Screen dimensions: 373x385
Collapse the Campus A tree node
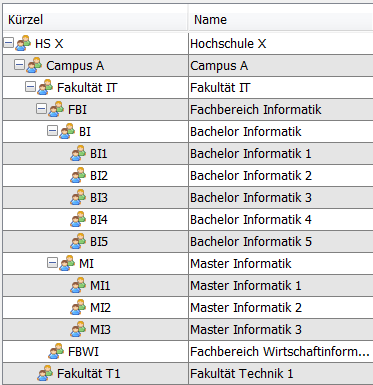[19, 65]
